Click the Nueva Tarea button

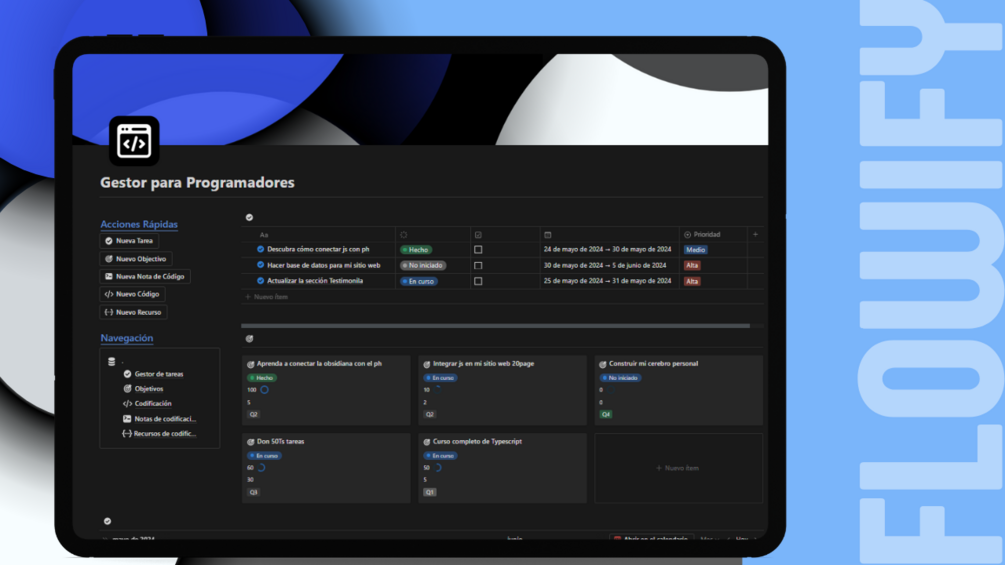pyautogui.click(x=129, y=241)
